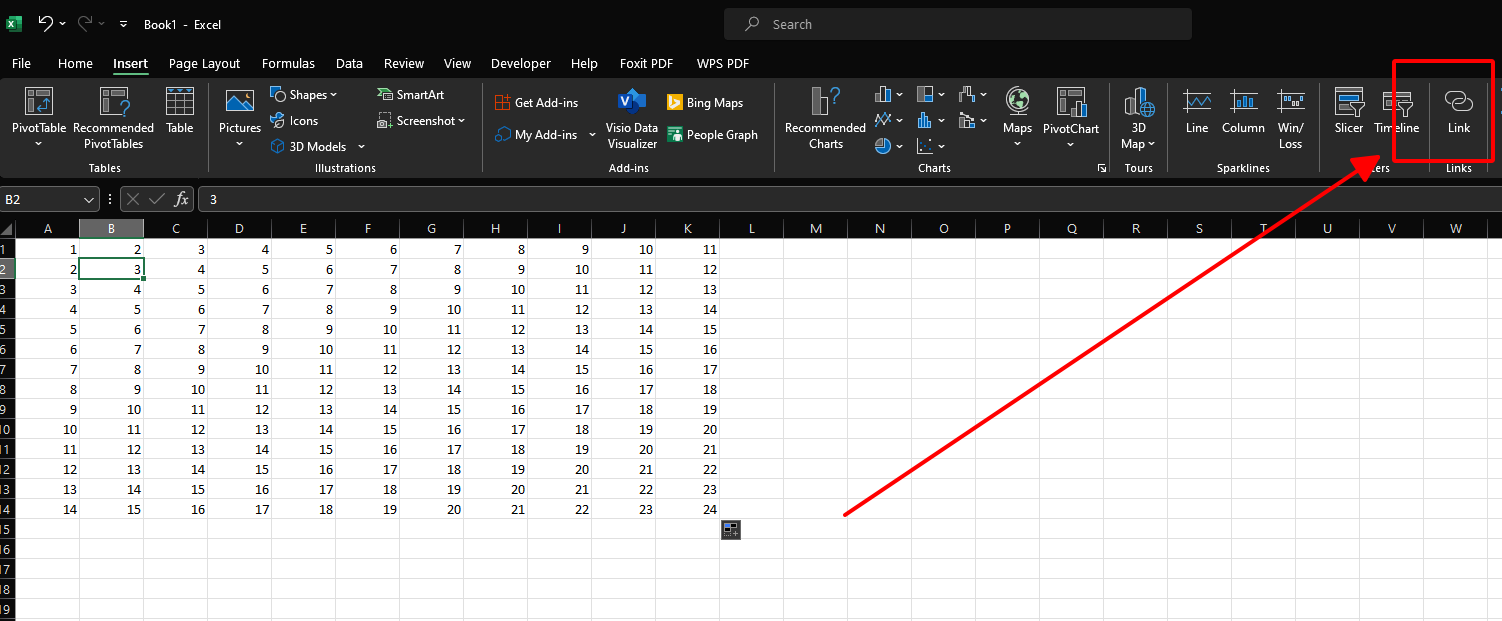Click the PivotTable icon
The image size is (1502, 621).
pos(39,103)
